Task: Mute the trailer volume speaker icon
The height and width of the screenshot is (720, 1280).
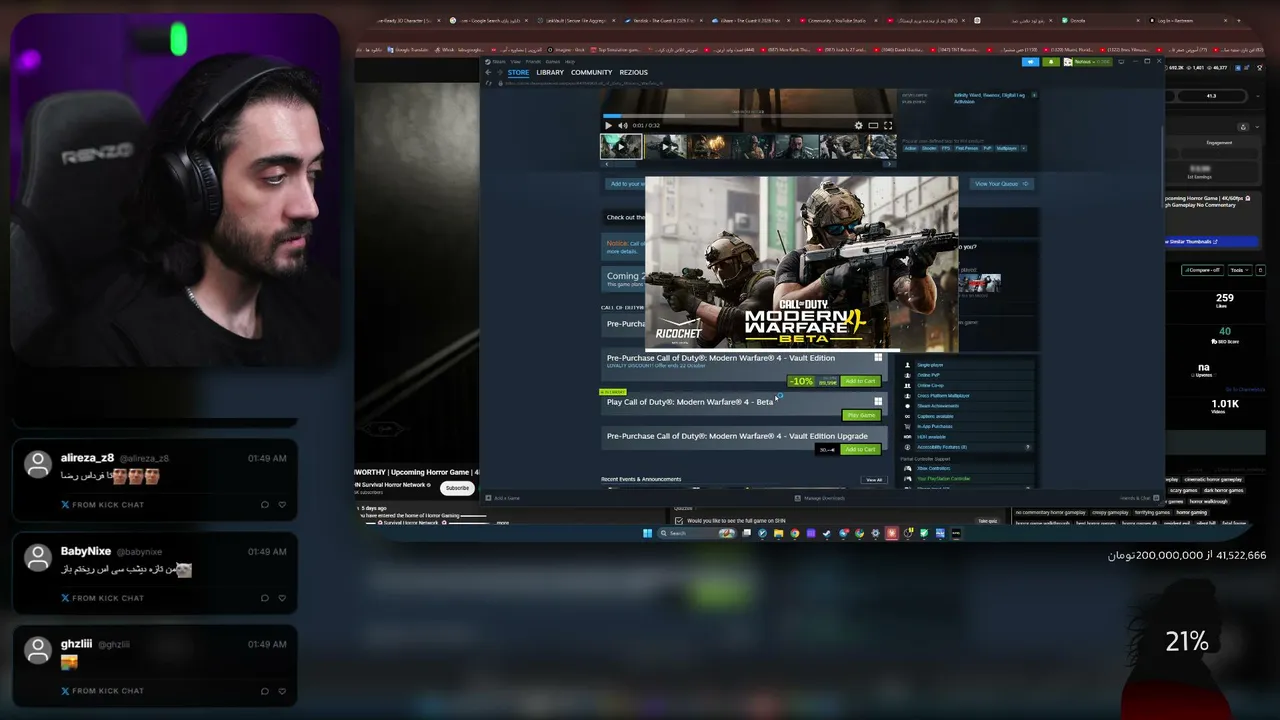Action: pos(622,125)
